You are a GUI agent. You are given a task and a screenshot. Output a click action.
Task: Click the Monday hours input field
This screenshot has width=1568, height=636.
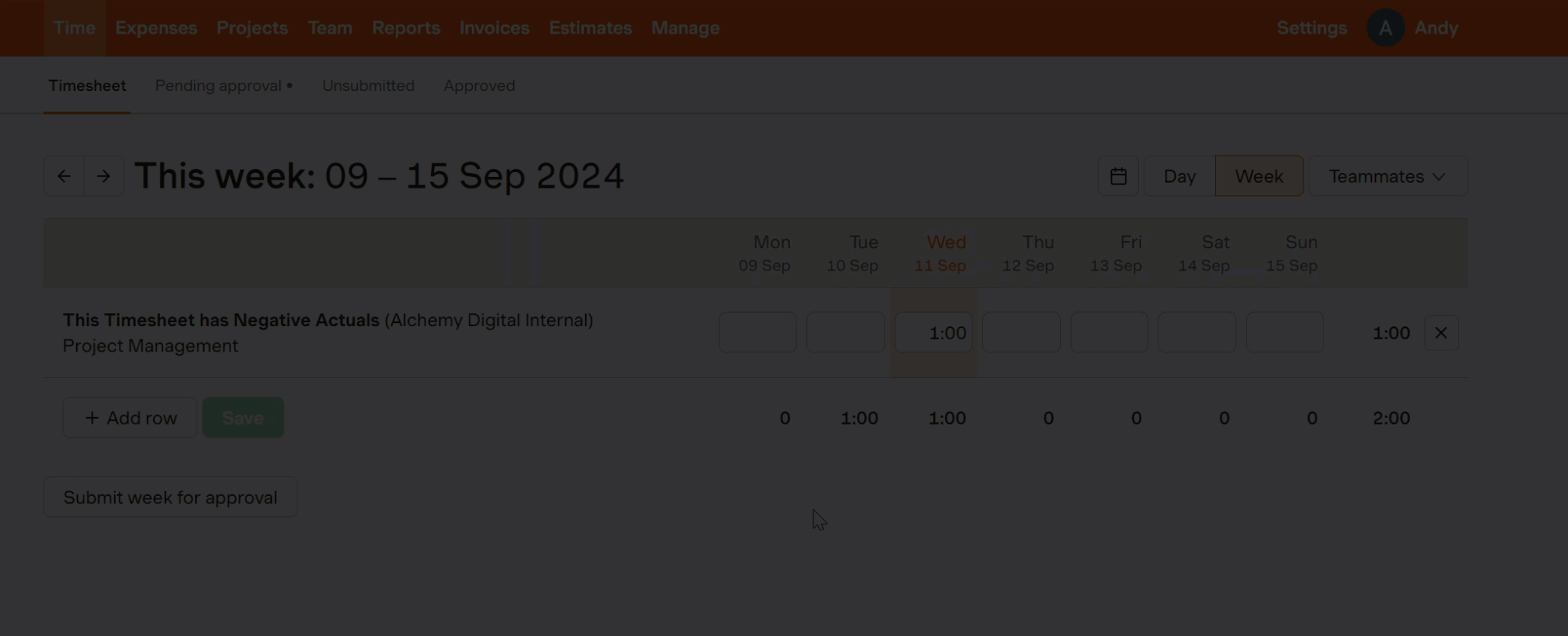pos(758,333)
